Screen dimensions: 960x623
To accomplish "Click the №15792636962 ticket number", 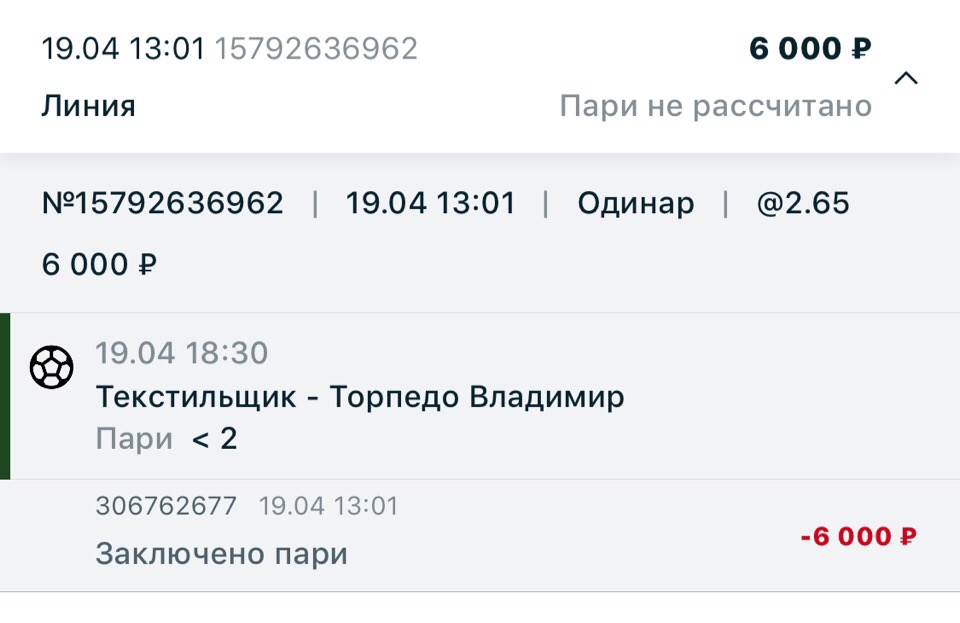I will pyautogui.click(x=162, y=204).
